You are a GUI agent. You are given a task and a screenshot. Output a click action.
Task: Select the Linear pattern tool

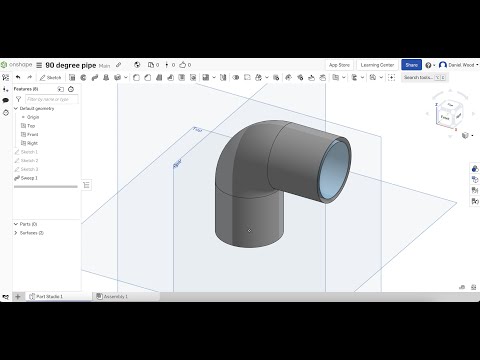206,77
